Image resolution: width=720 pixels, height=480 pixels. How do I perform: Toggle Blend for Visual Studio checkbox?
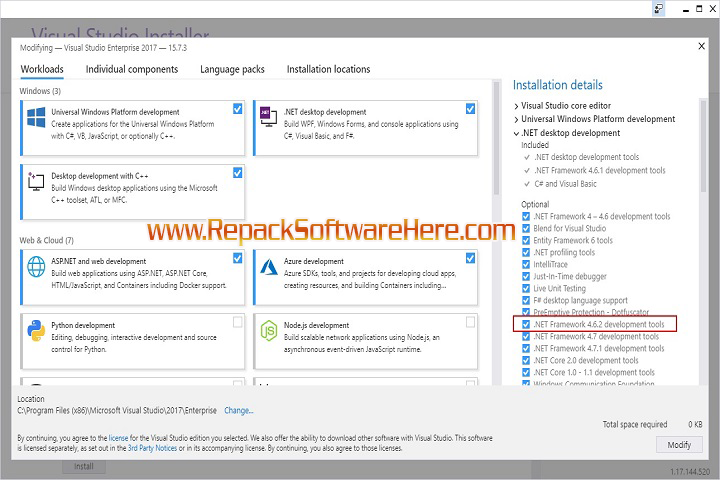tap(526, 228)
